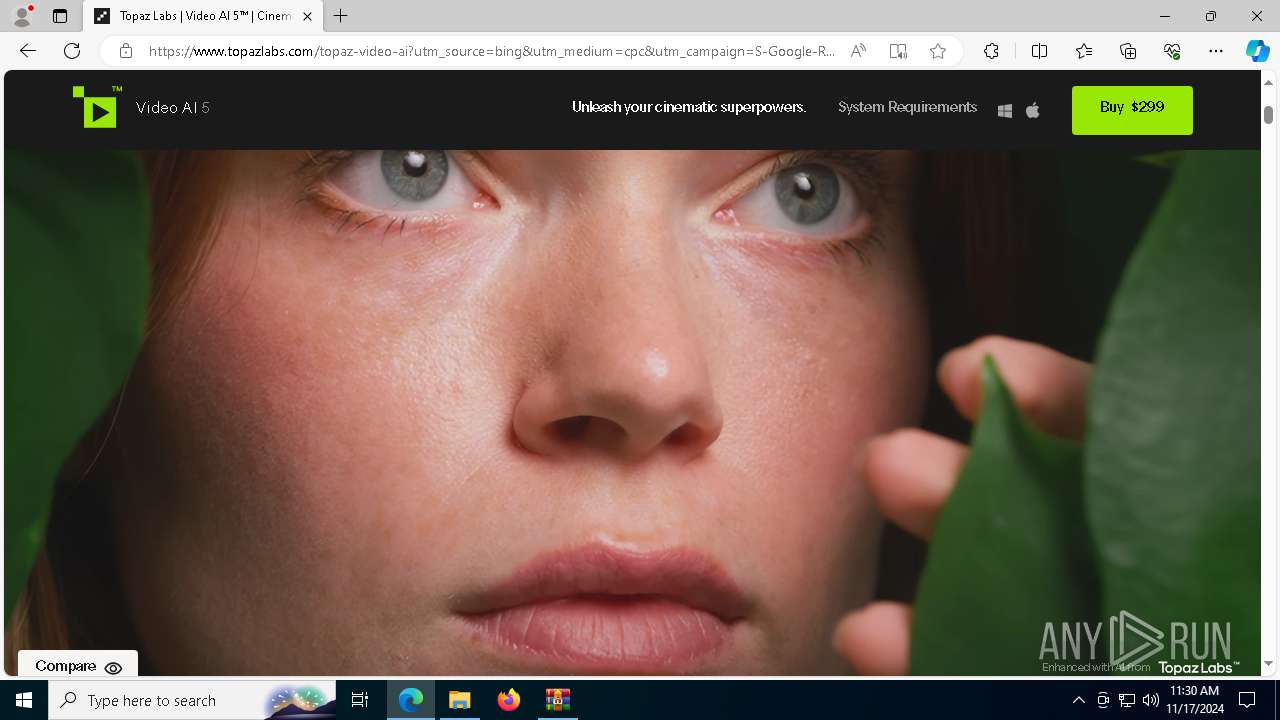Open Split screen view
This screenshot has height=720, width=1280.
point(1039,51)
